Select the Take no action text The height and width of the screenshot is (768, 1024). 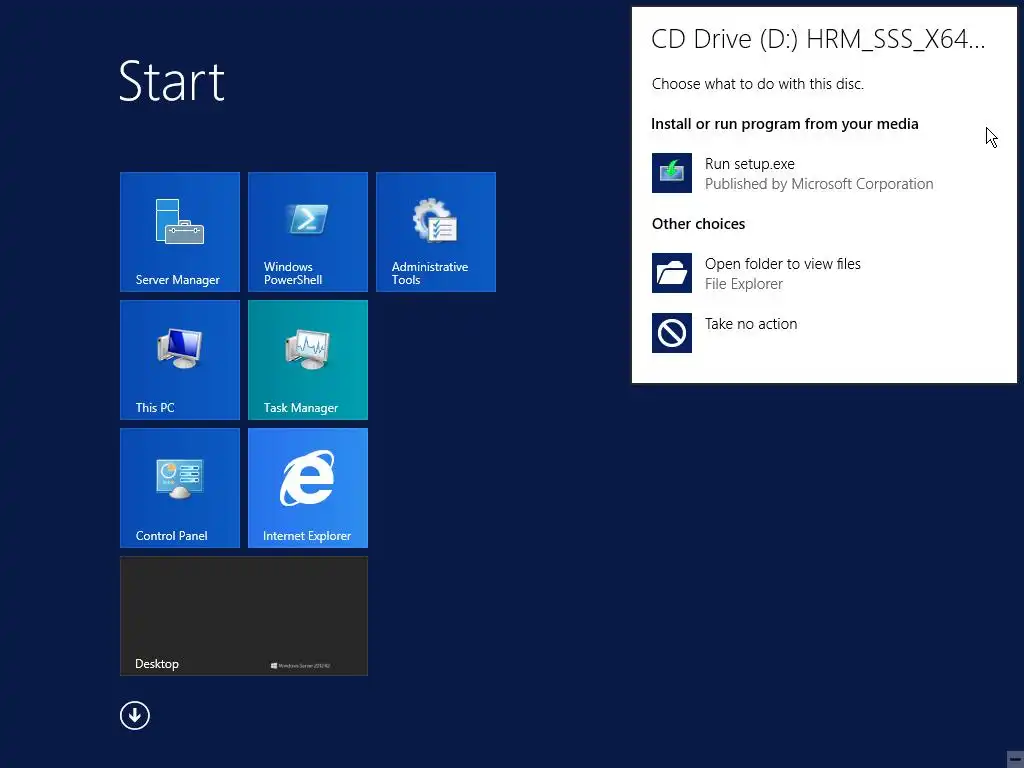tap(751, 324)
